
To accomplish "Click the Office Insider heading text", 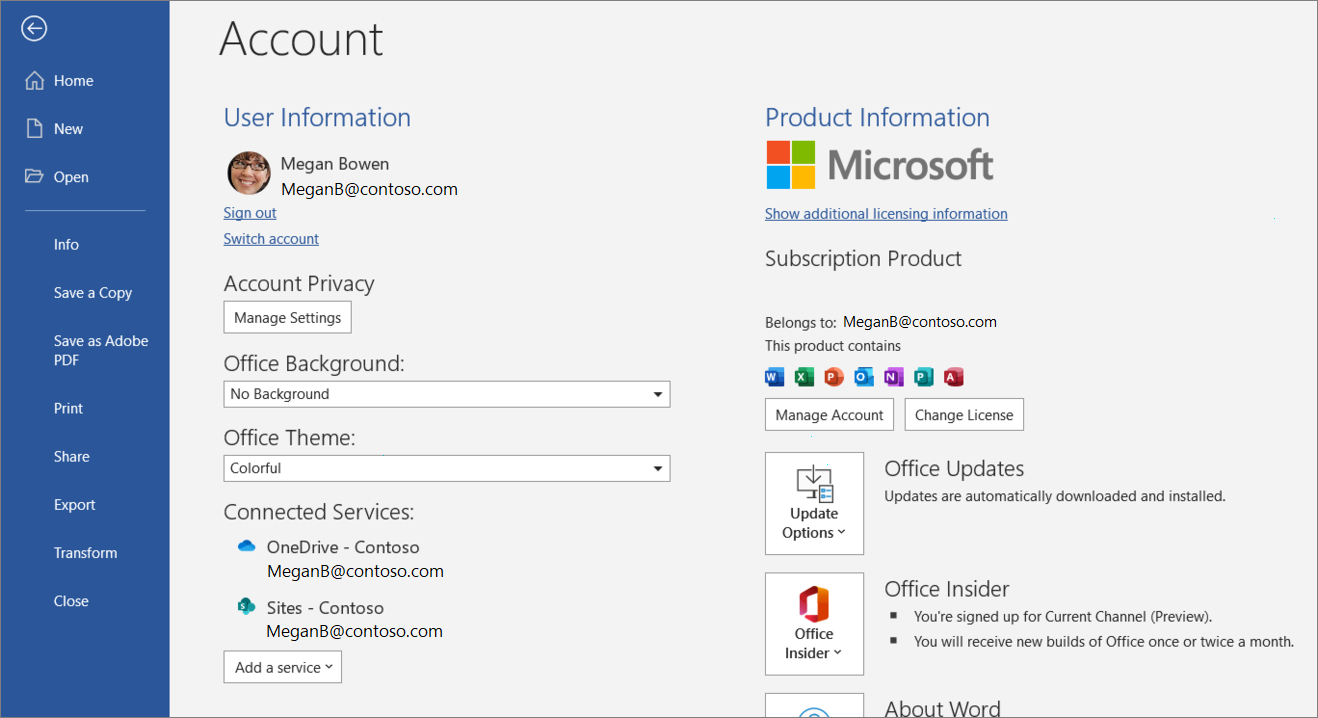I will [947, 589].
